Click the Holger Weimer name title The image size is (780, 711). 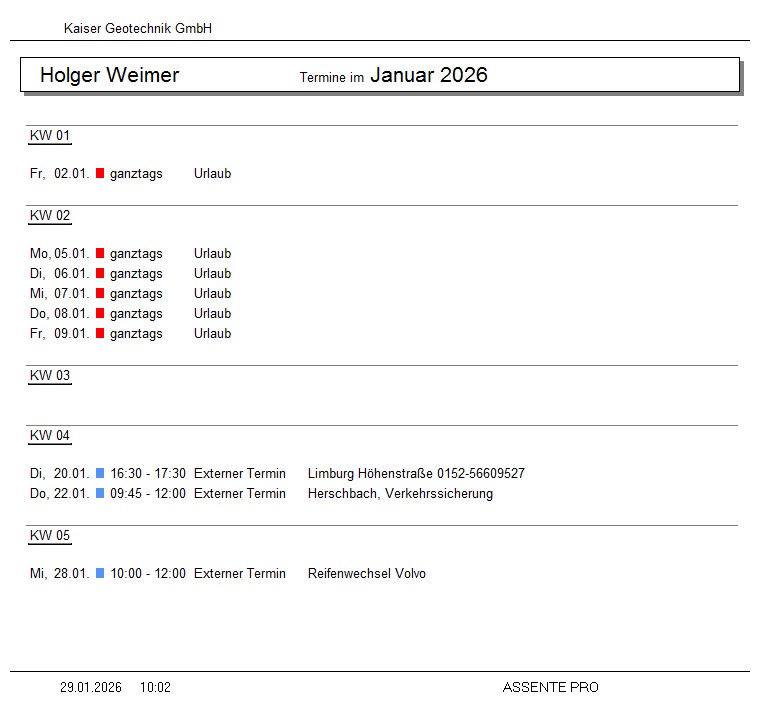coord(109,75)
